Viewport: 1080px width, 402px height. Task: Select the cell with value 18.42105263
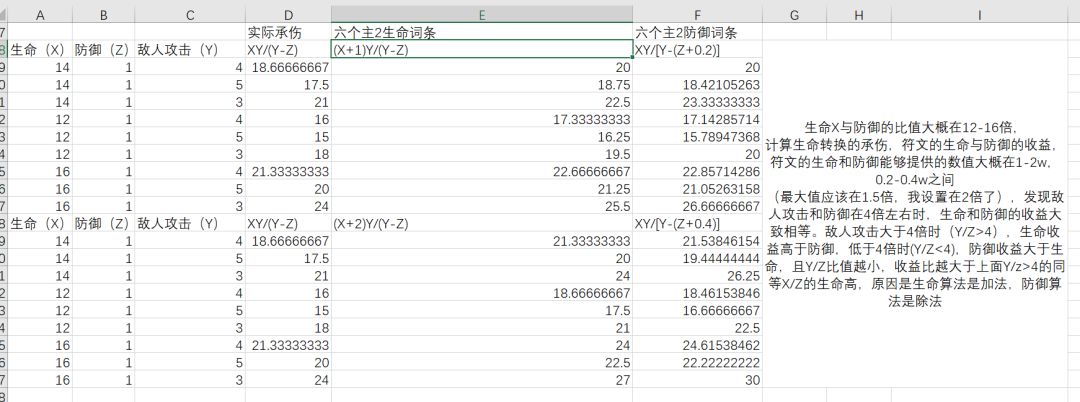[x=697, y=85]
